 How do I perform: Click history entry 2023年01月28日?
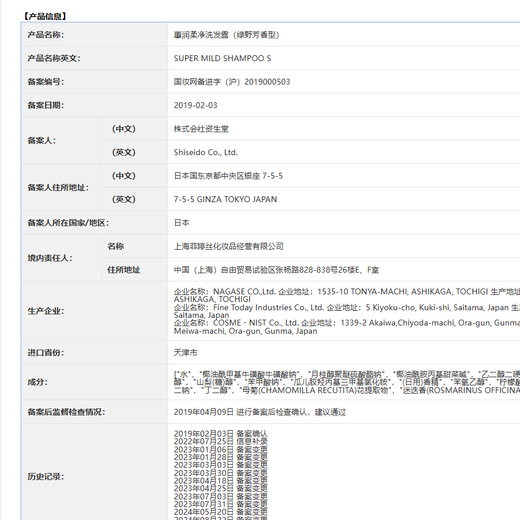[220, 457]
